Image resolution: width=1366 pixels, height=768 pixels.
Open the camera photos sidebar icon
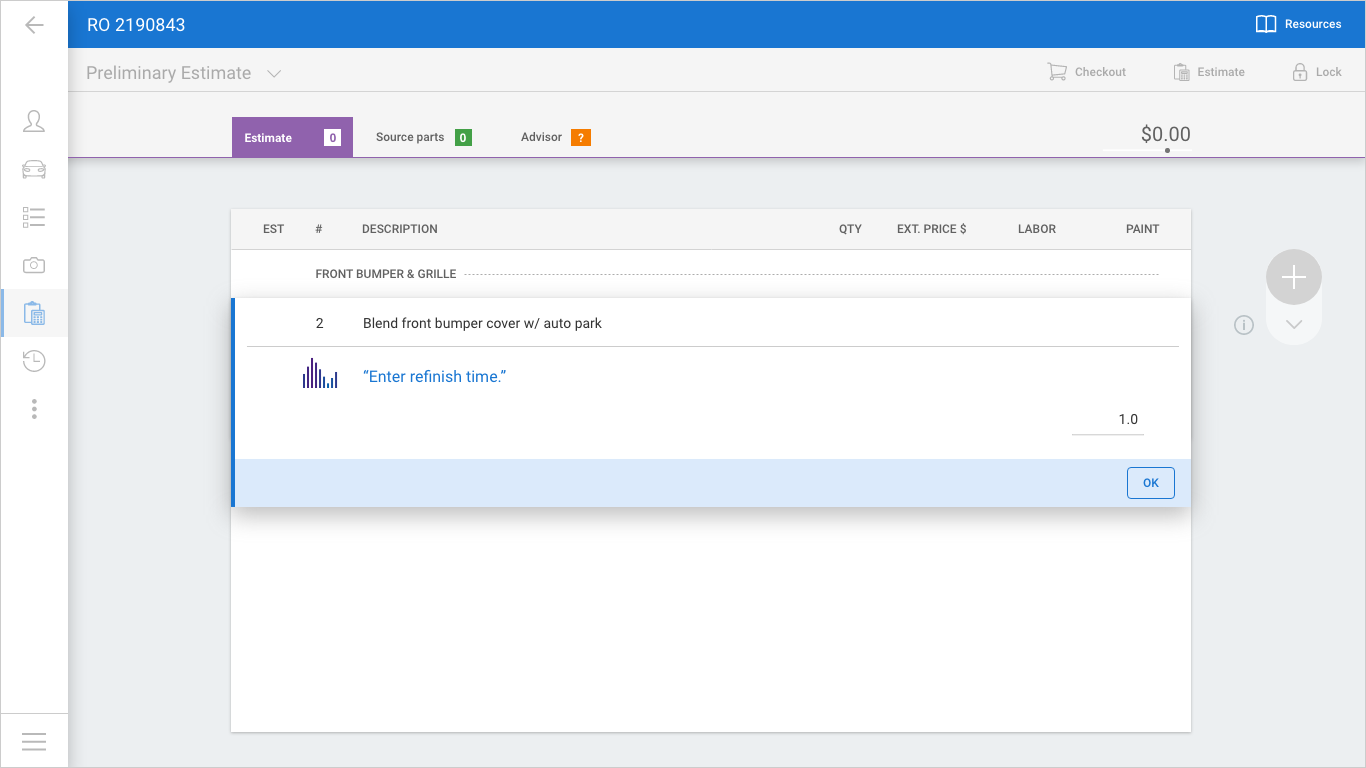(34, 265)
